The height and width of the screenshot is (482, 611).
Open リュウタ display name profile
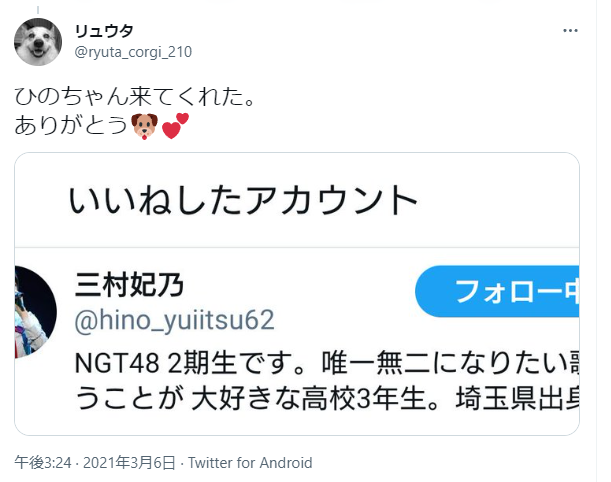pos(104,31)
